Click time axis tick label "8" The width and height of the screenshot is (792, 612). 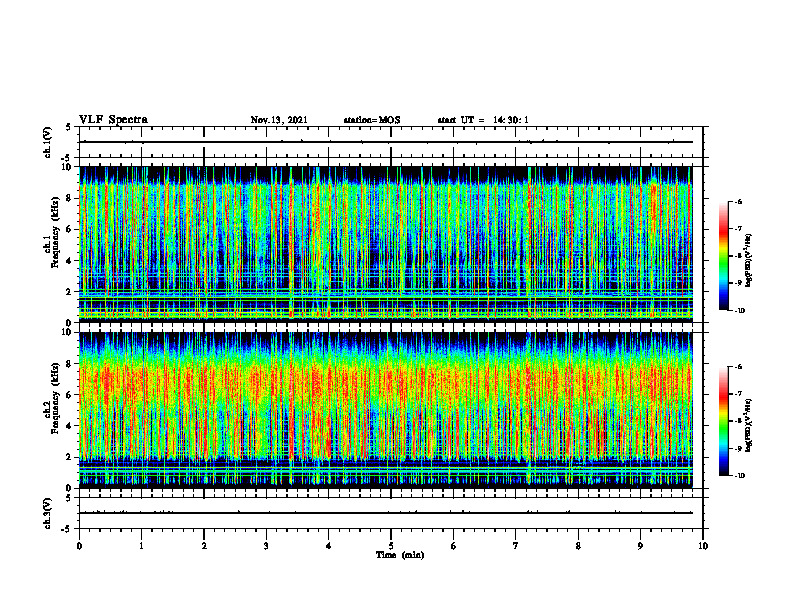point(578,546)
